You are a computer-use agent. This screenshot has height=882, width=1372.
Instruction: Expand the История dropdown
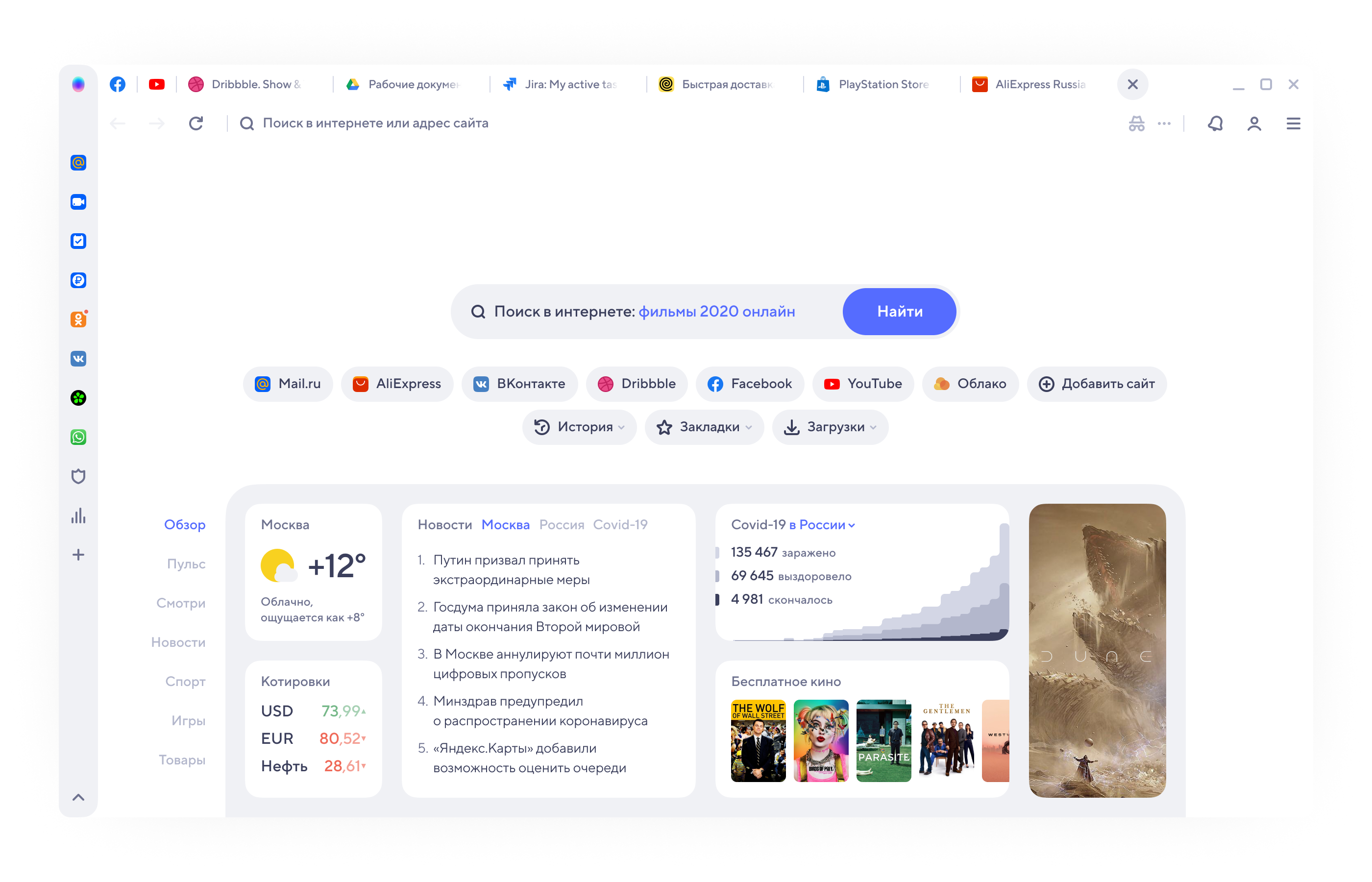pyautogui.click(x=579, y=427)
